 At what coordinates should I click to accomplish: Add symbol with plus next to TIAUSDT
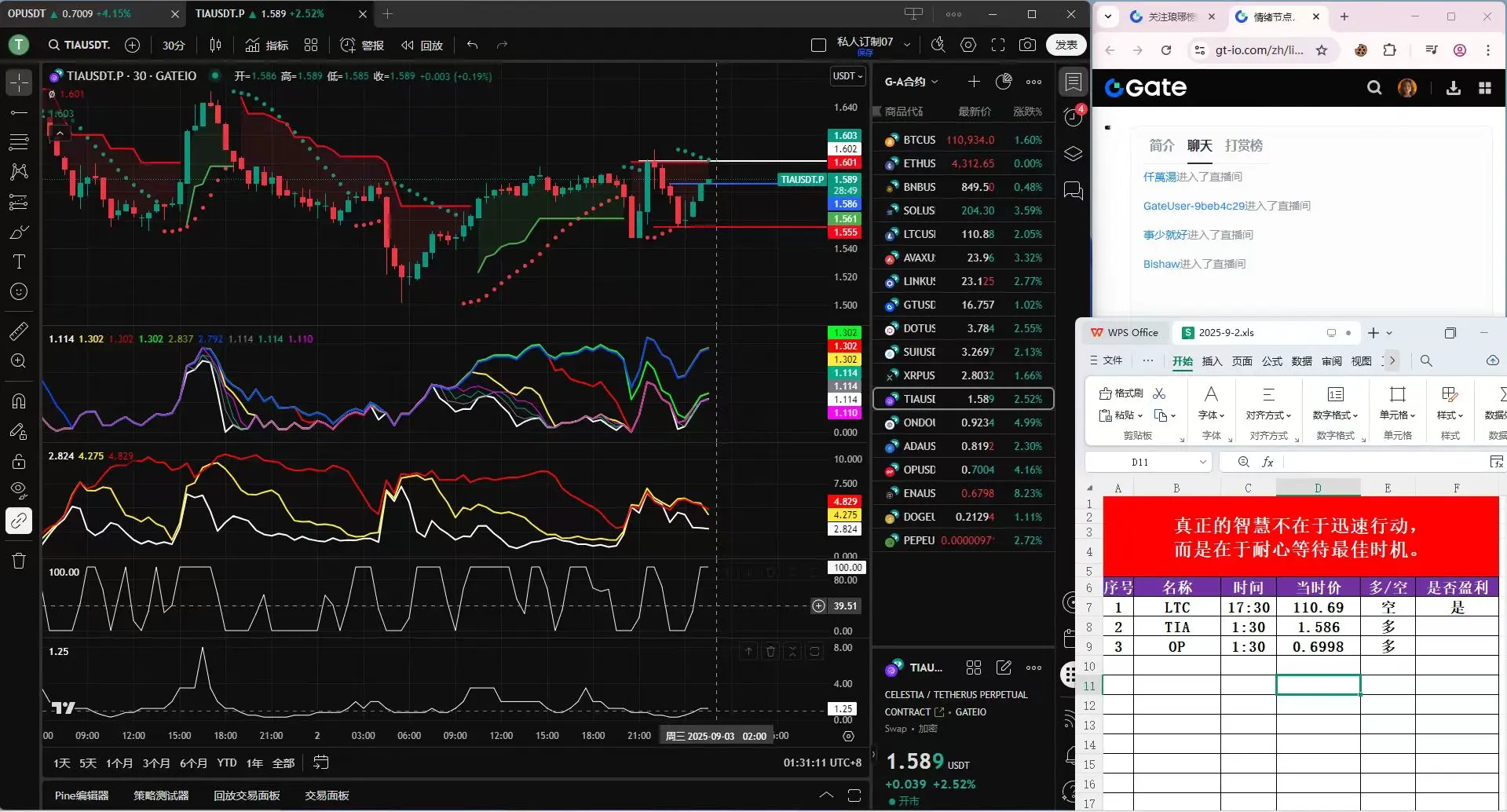pos(132,46)
